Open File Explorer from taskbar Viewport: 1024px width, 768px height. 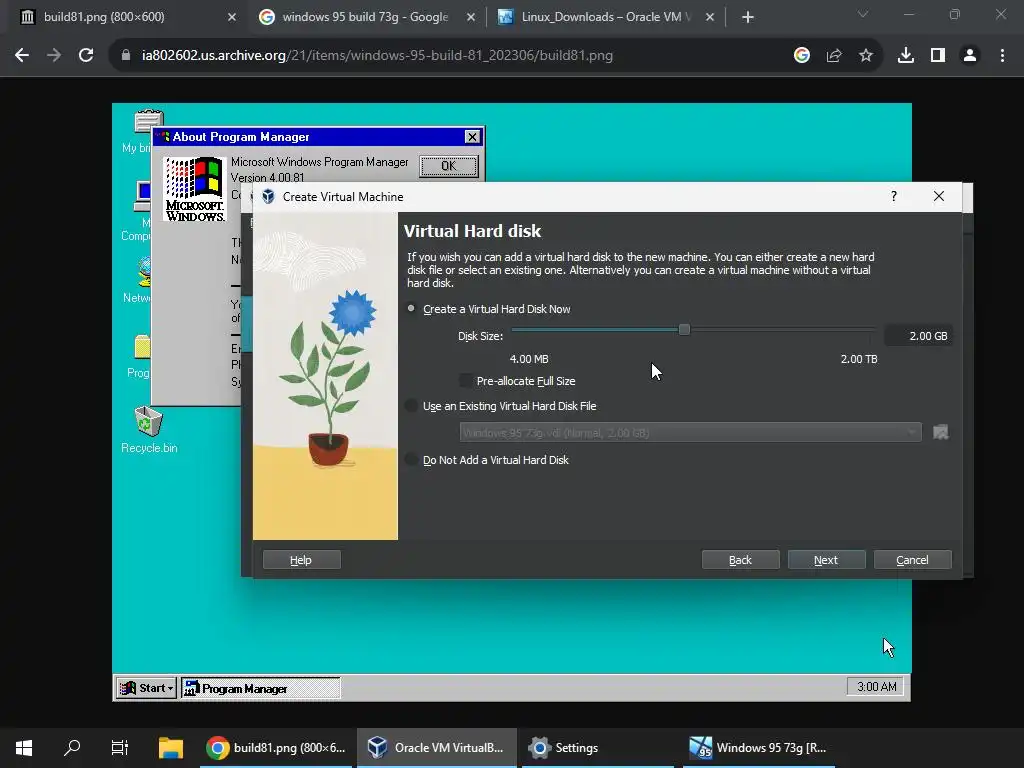click(170, 748)
